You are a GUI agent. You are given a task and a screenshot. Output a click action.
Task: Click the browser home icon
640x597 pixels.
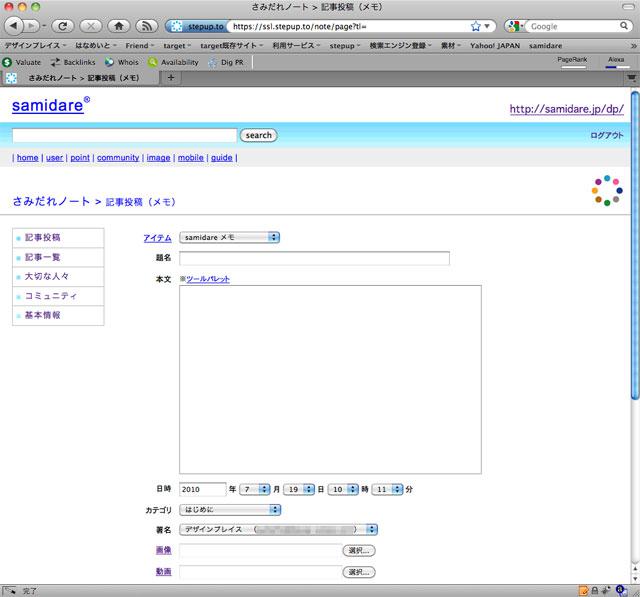pyautogui.click(x=120, y=25)
